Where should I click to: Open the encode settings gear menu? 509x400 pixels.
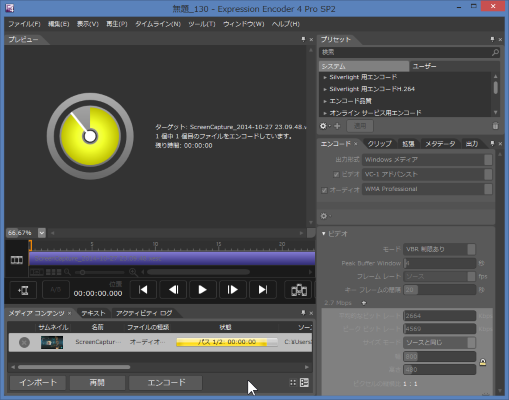click(x=325, y=216)
